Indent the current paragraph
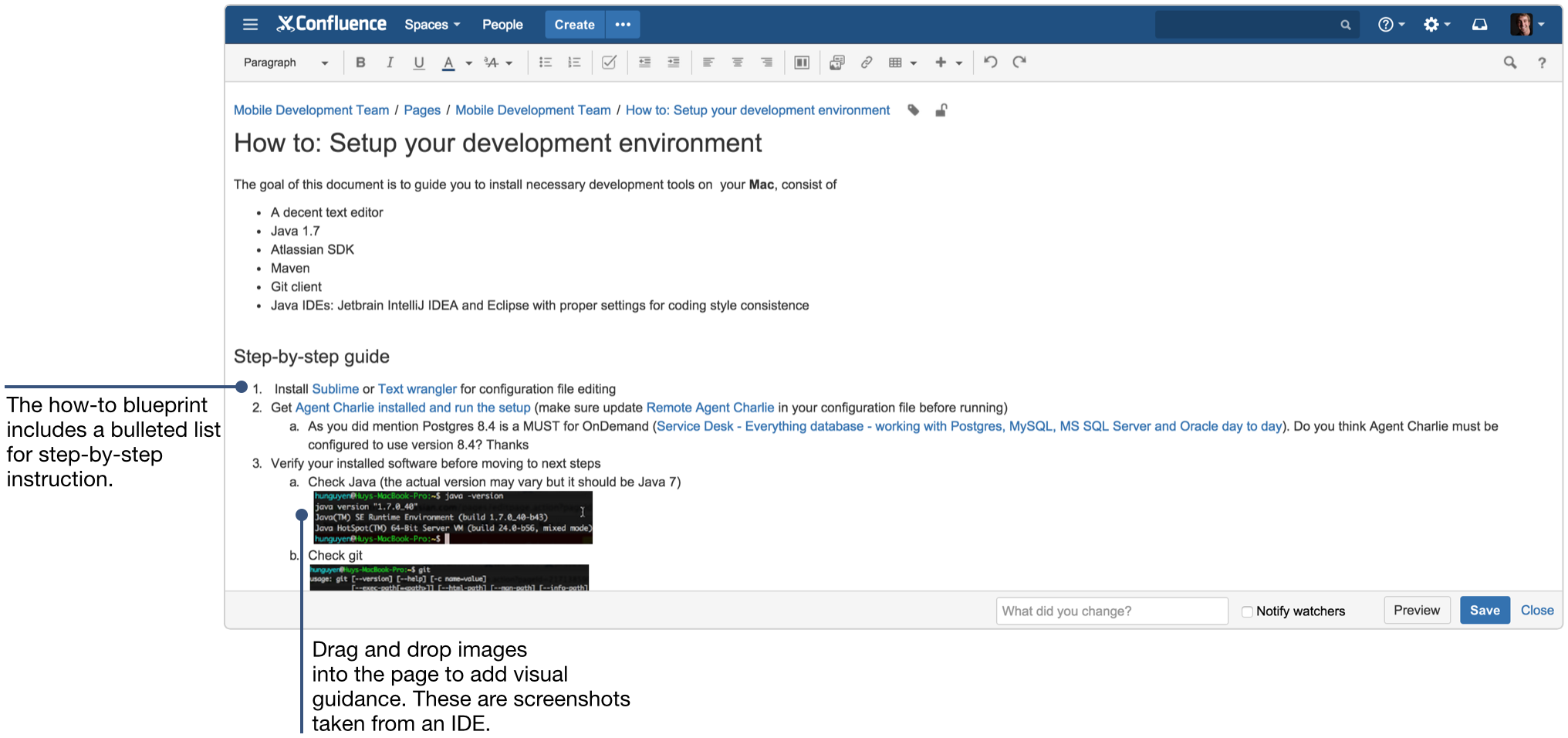This screenshot has height=738, width=1568. click(x=674, y=63)
